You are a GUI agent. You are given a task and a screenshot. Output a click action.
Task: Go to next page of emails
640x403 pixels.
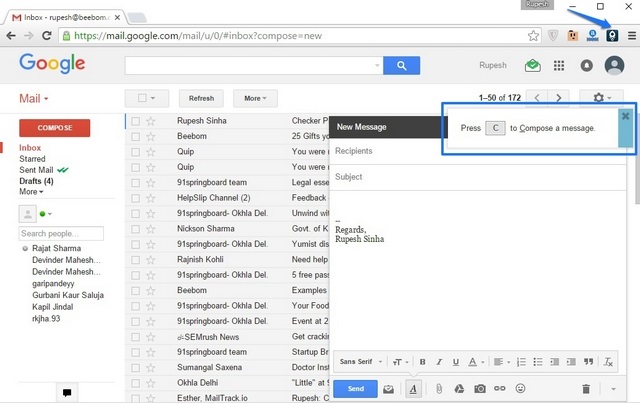(x=558, y=98)
